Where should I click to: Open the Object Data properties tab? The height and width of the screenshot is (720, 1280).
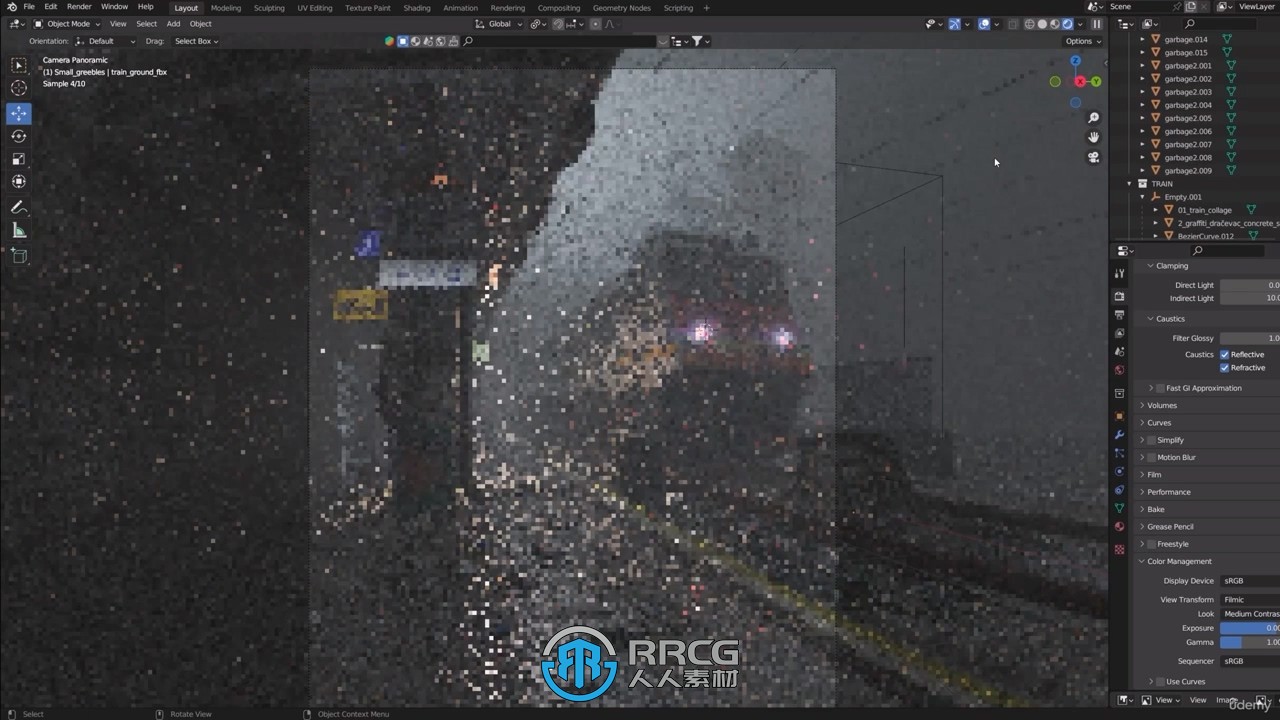[1119, 508]
